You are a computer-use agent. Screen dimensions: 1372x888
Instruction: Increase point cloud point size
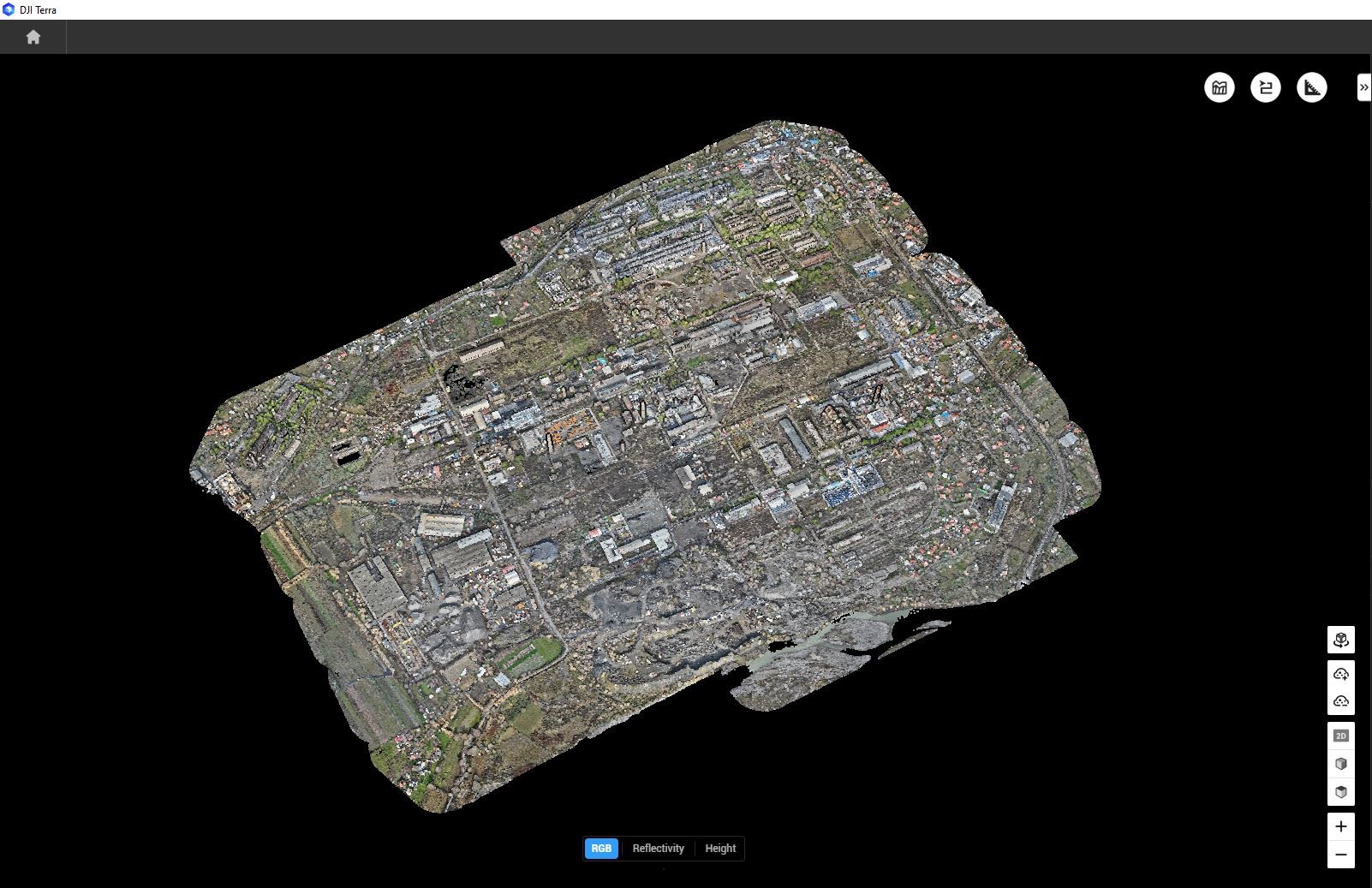point(1341,674)
